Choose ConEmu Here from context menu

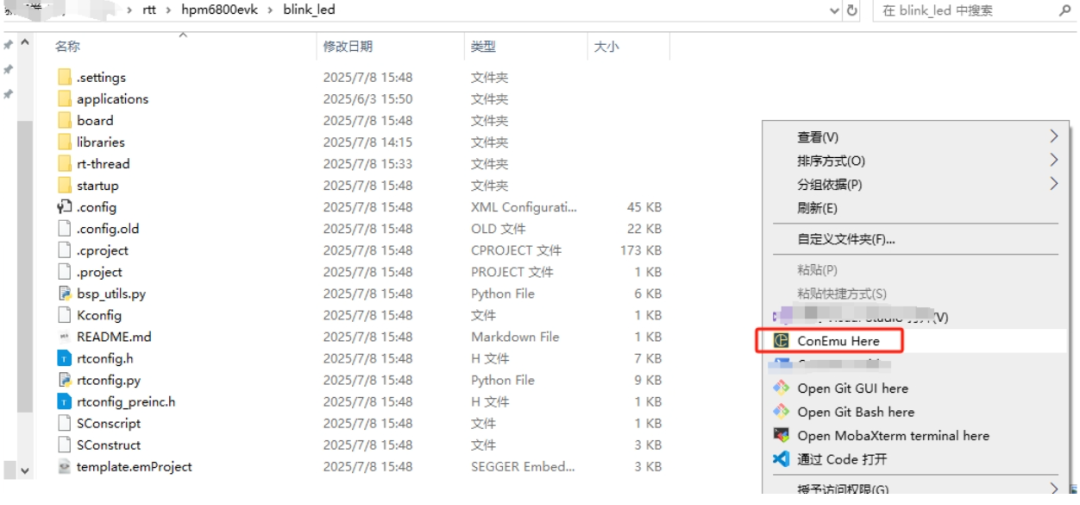click(x=913, y=340)
